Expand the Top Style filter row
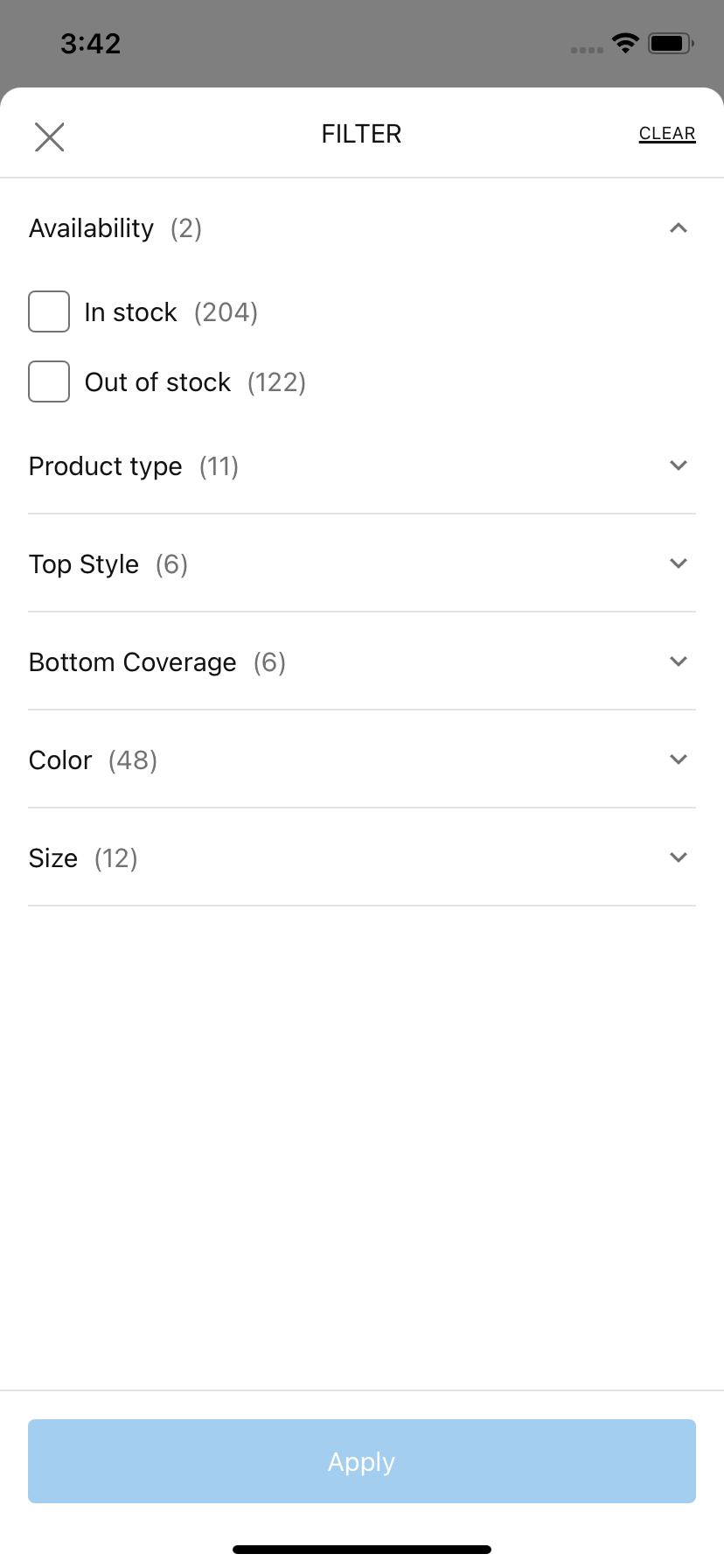The image size is (724, 1568). coord(362,563)
